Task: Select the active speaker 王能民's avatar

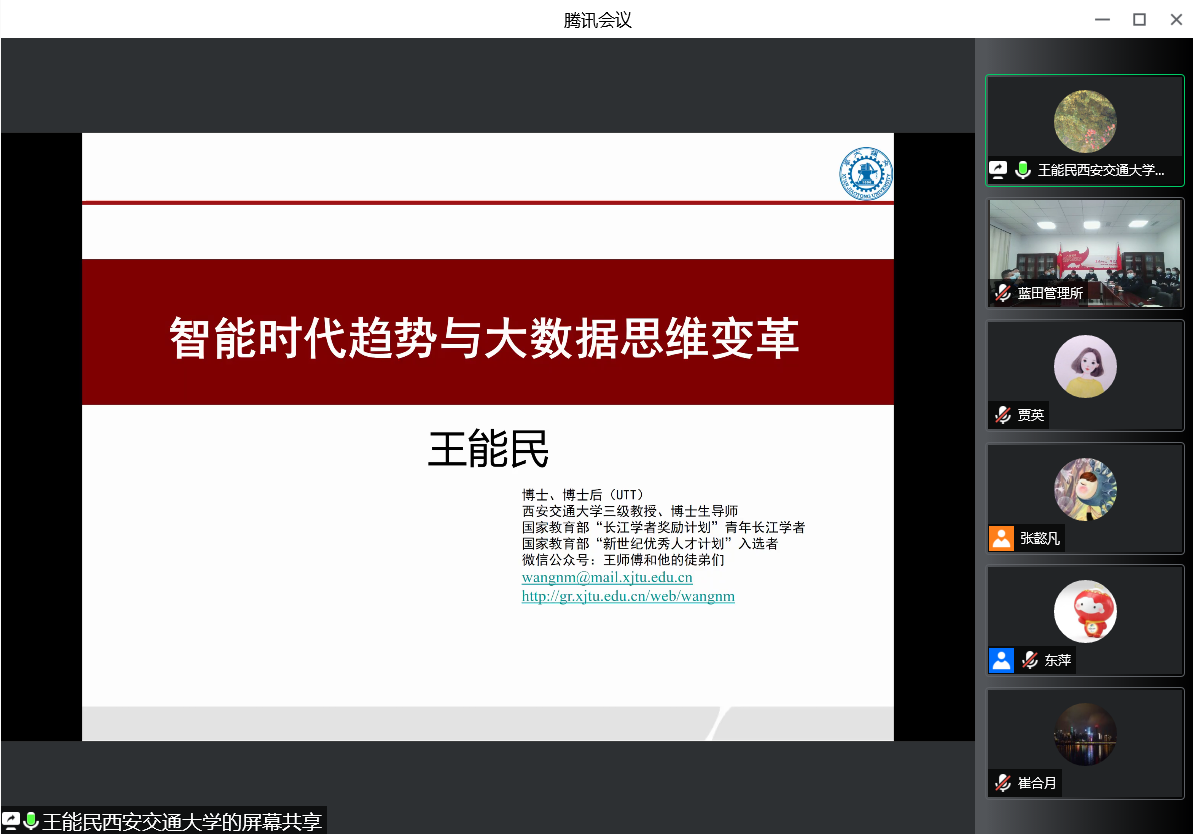Action: [x=1085, y=121]
